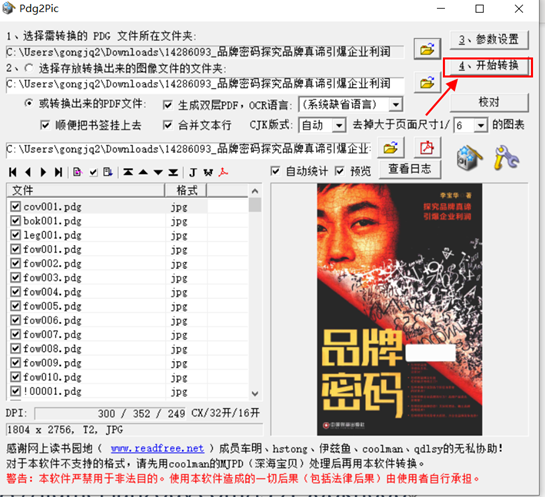
Task: Click the checkmark toolbar icon
Action: tap(93, 172)
